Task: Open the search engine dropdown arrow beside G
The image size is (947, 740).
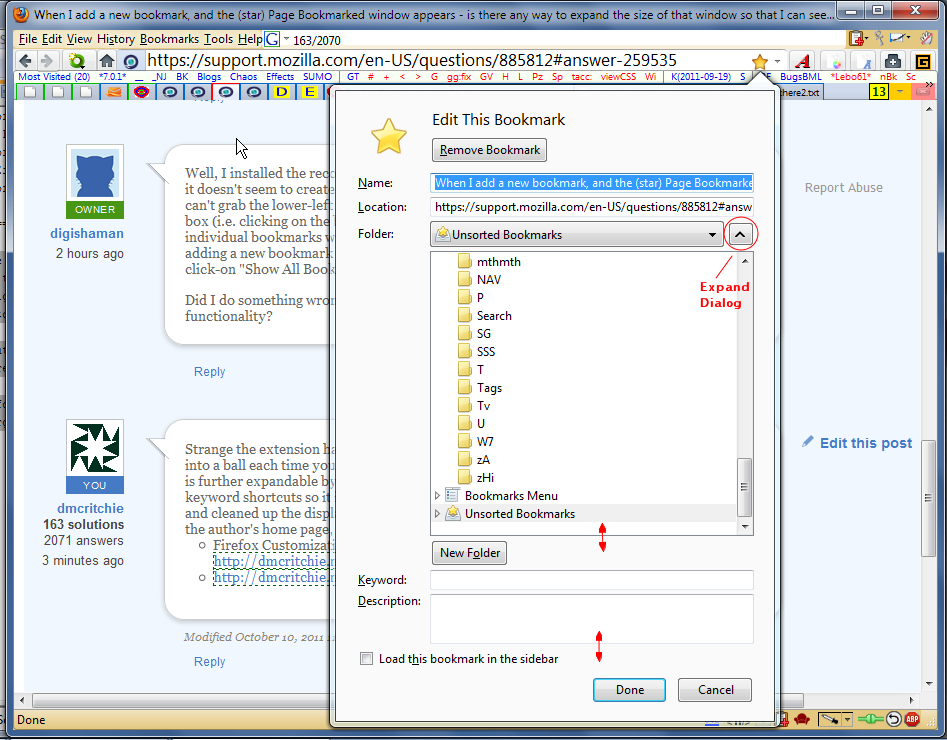Action: click(286, 39)
